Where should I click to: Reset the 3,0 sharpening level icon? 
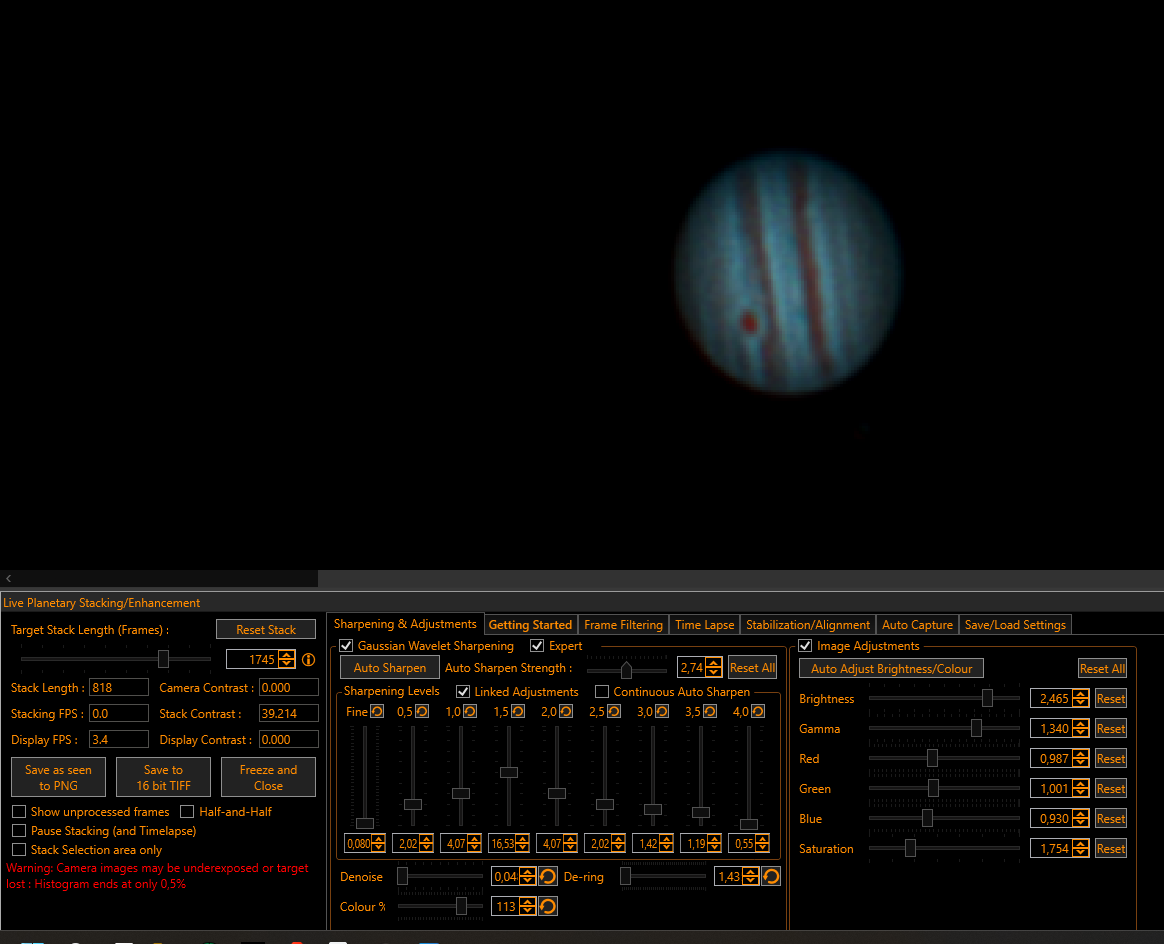tap(662, 712)
